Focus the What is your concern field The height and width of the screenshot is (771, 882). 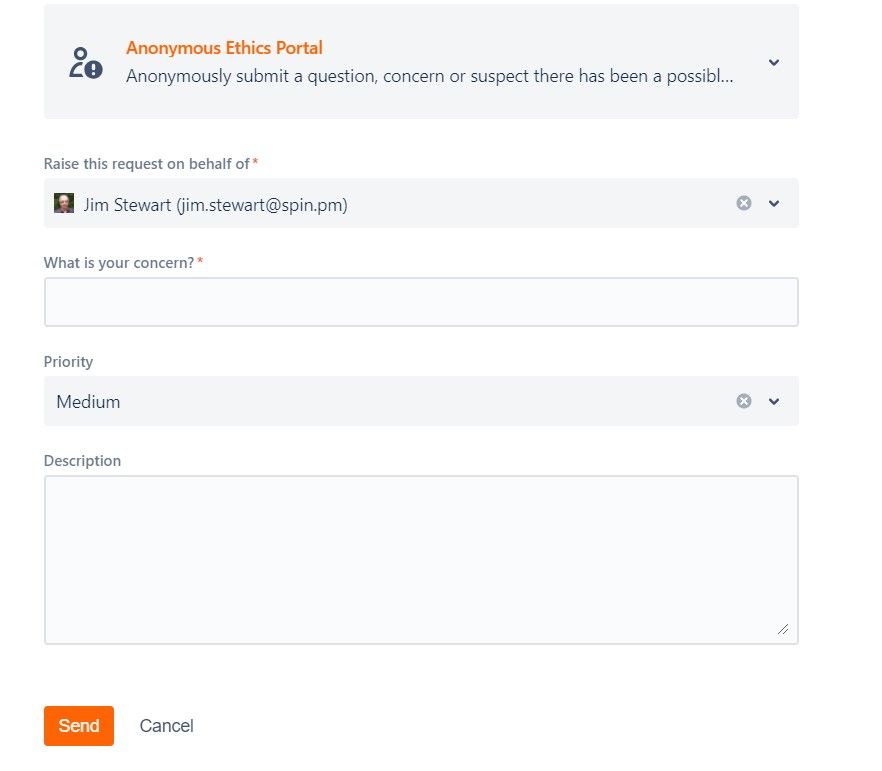point(421,302)
